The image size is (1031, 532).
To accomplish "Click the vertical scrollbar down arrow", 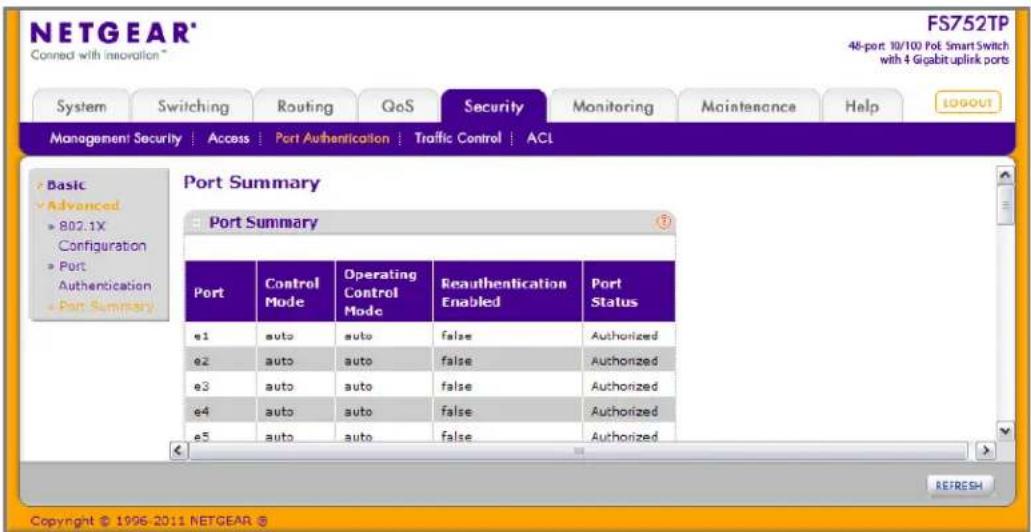I will coord(1004,429).
